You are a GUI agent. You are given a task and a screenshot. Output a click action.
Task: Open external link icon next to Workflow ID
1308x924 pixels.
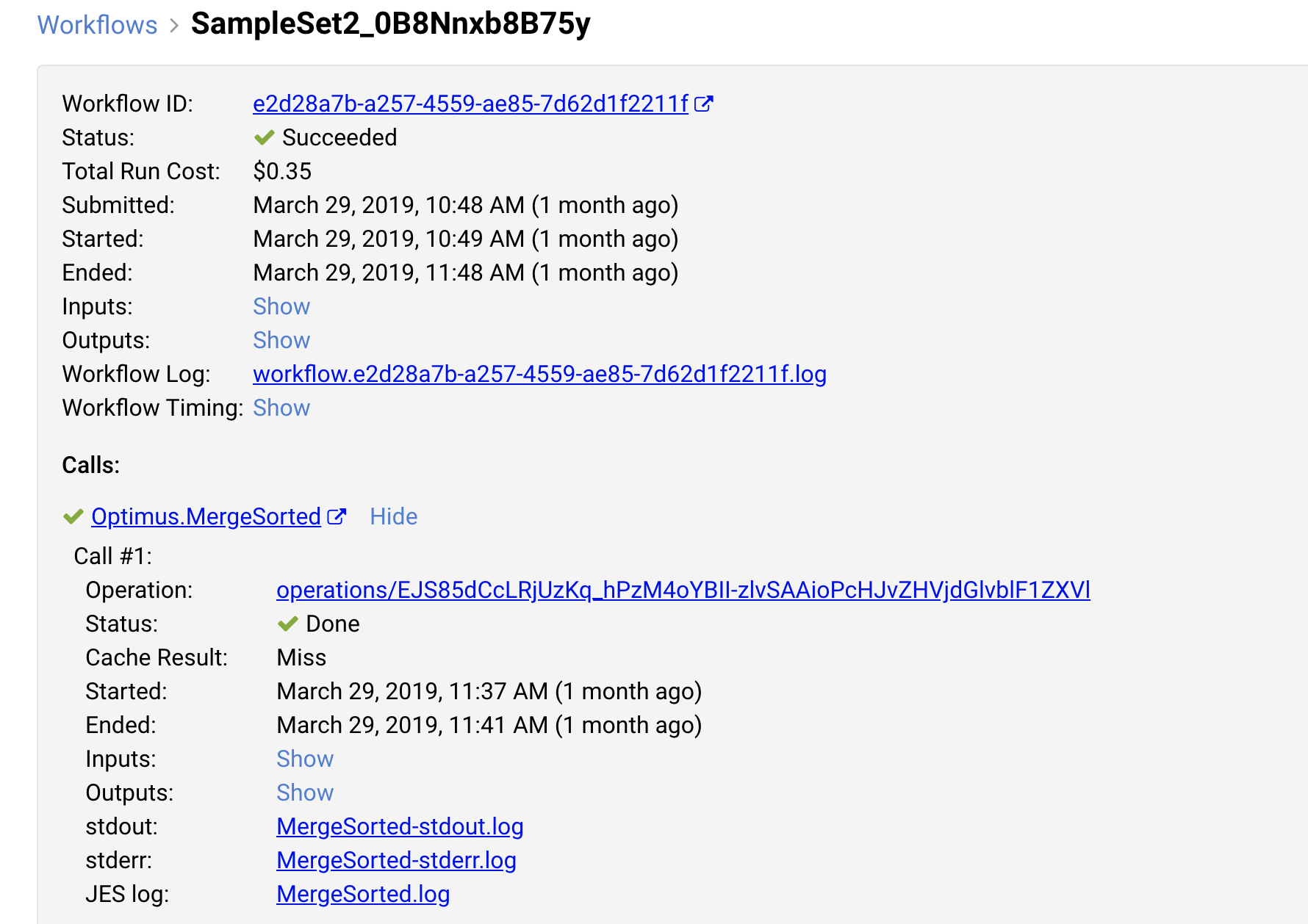tap(704, 104)
